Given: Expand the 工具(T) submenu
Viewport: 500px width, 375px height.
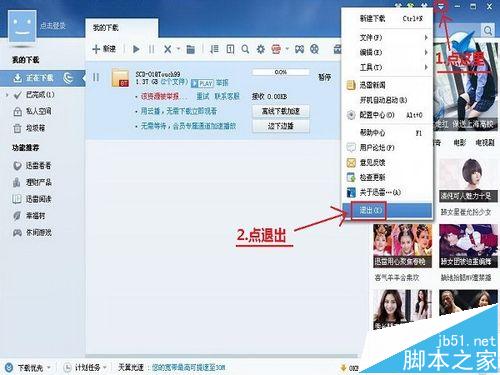Looking at the screenshot, I should point(387,67).
